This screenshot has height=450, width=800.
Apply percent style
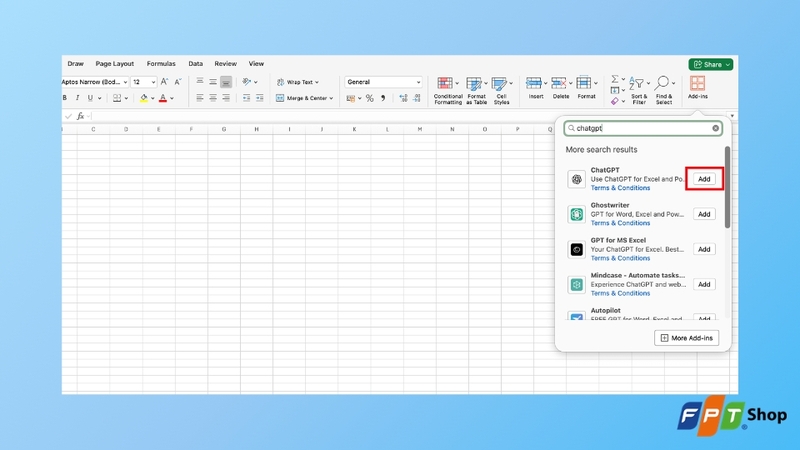(x=370, y=98)
